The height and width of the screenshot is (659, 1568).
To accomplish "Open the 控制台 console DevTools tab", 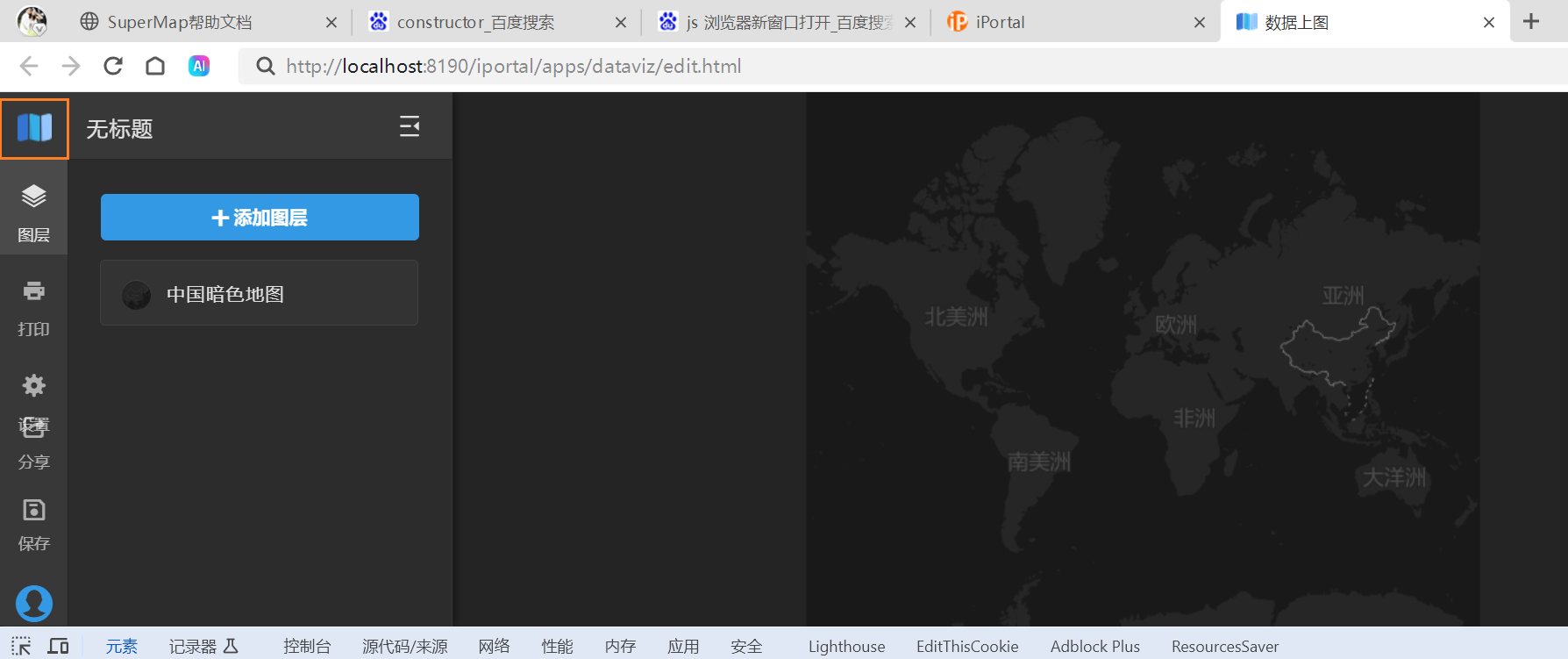I will coord(307,647).
